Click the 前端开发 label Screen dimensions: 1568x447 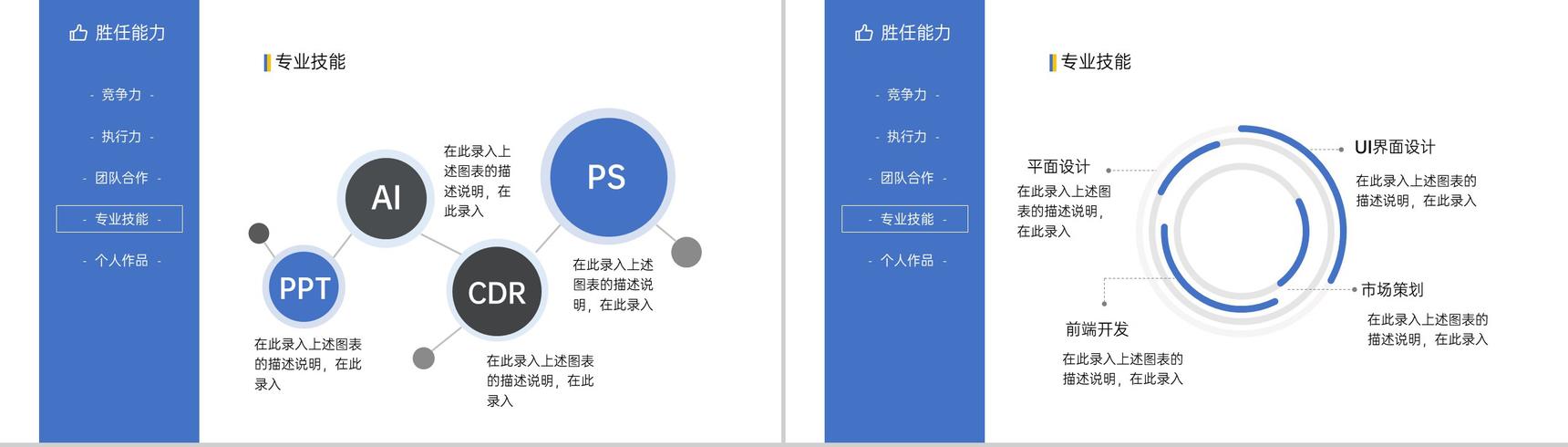coord(1097,329)
